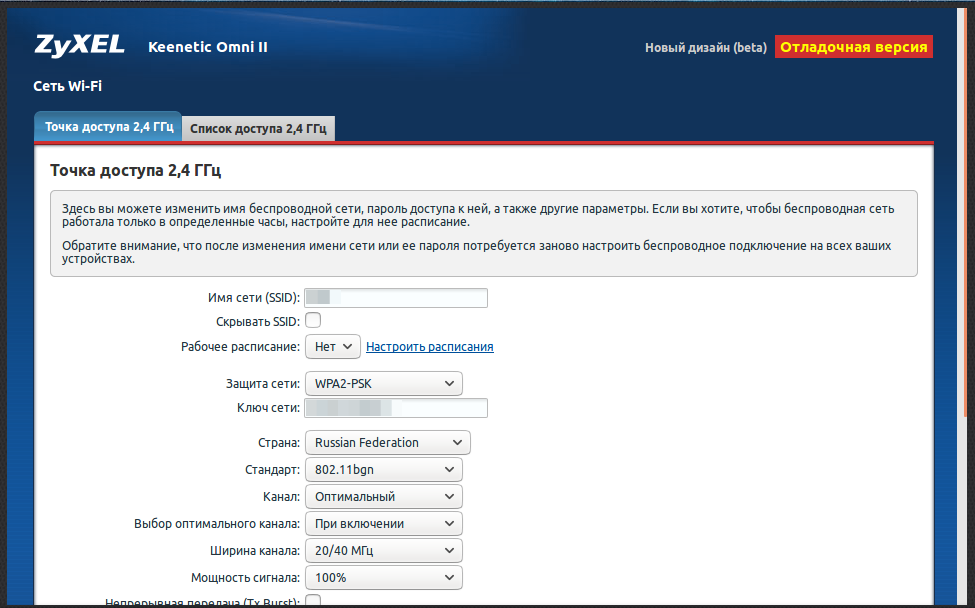Click the Точка доступа 2,4 ГГц section heading

[136, 170]
